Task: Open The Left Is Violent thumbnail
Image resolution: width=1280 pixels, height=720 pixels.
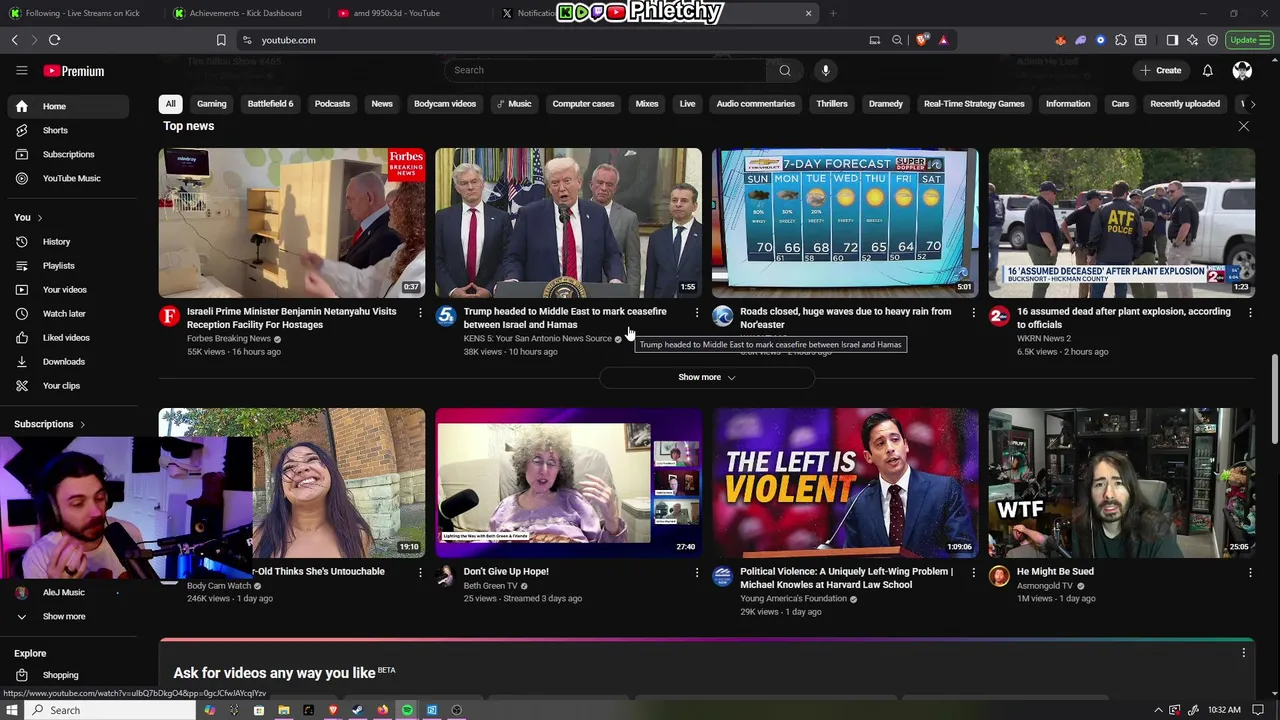Action: tap(845, 483)
